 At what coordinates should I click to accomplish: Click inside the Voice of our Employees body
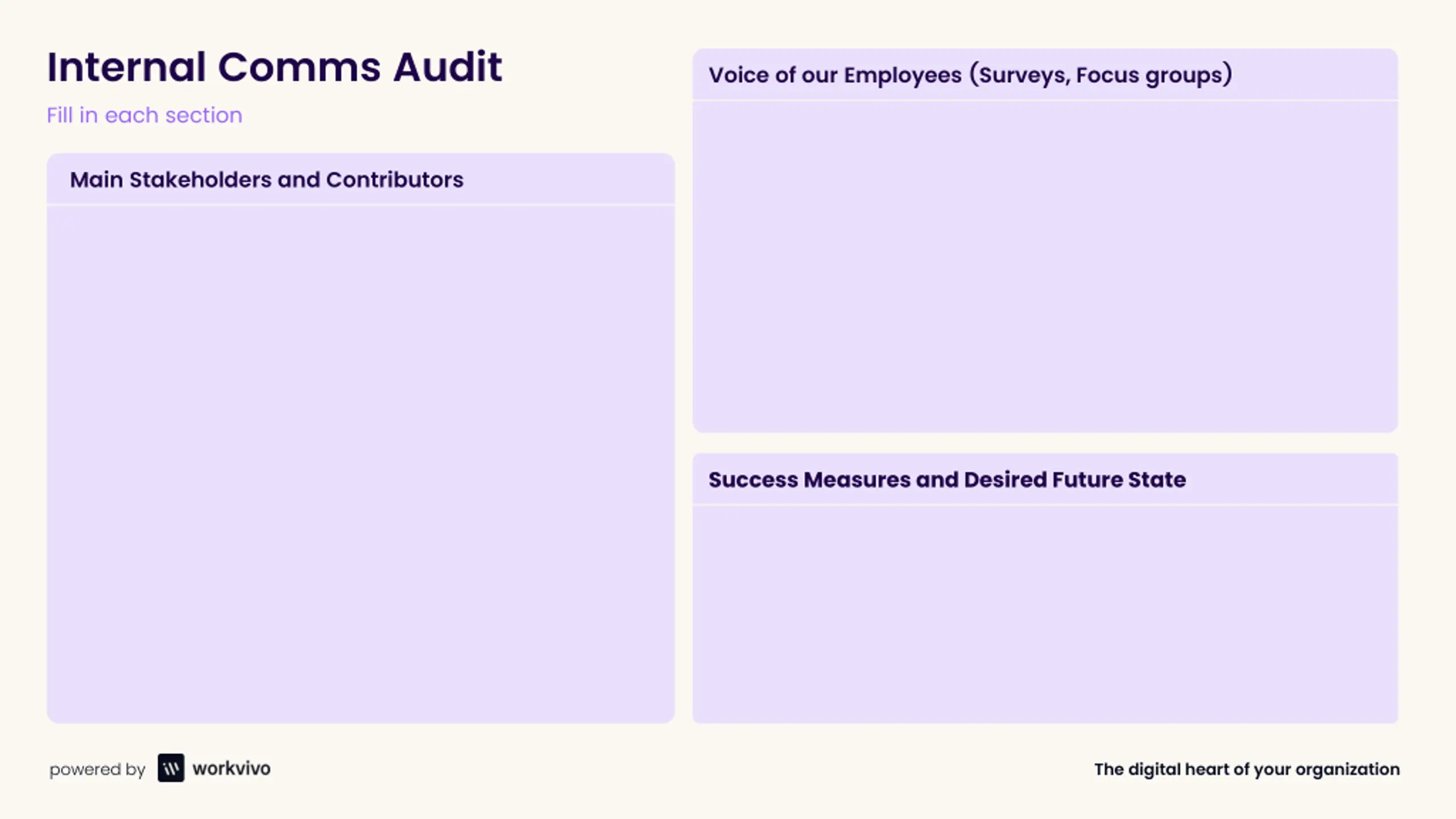(1045, 266)
